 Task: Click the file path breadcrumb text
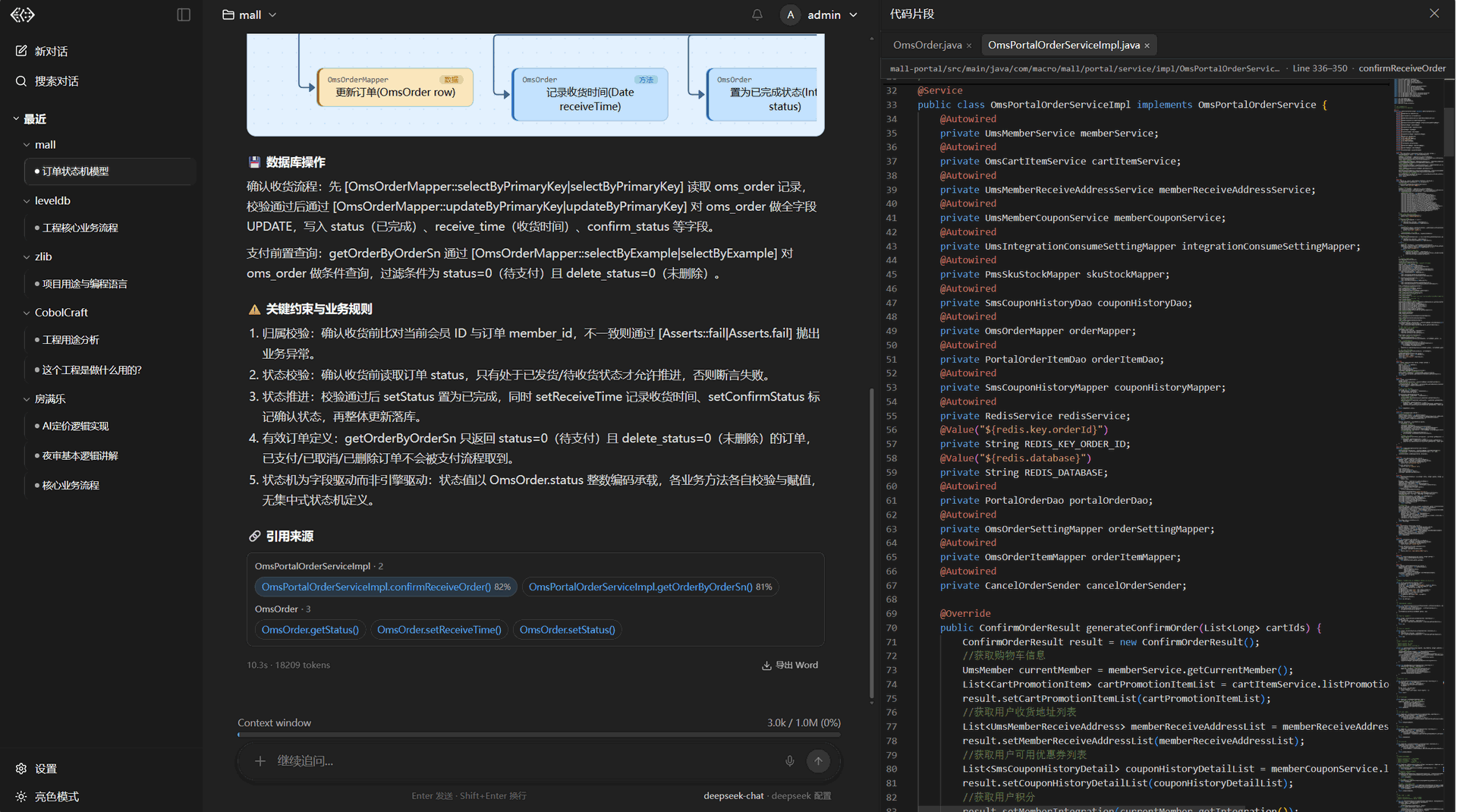pos(1085,68)
